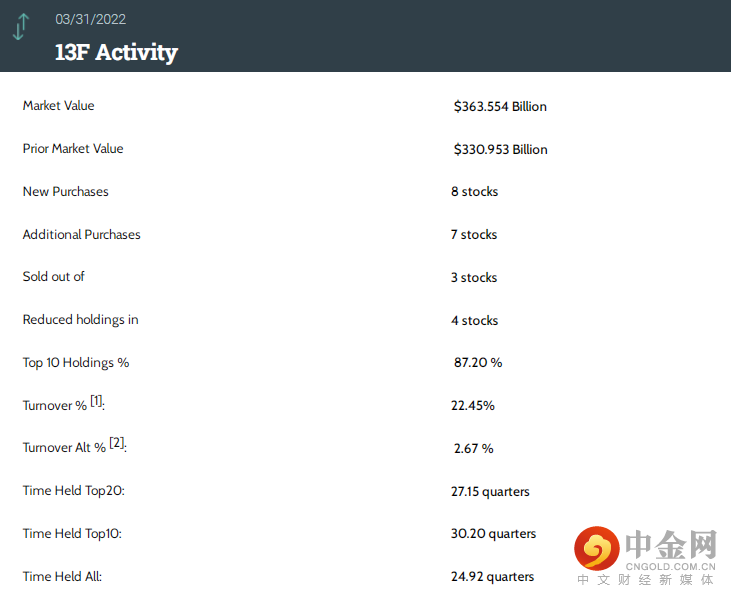This screenshot has height=598, width=731.
Task: Click the Market Value label
Action: tap(58, 106)
